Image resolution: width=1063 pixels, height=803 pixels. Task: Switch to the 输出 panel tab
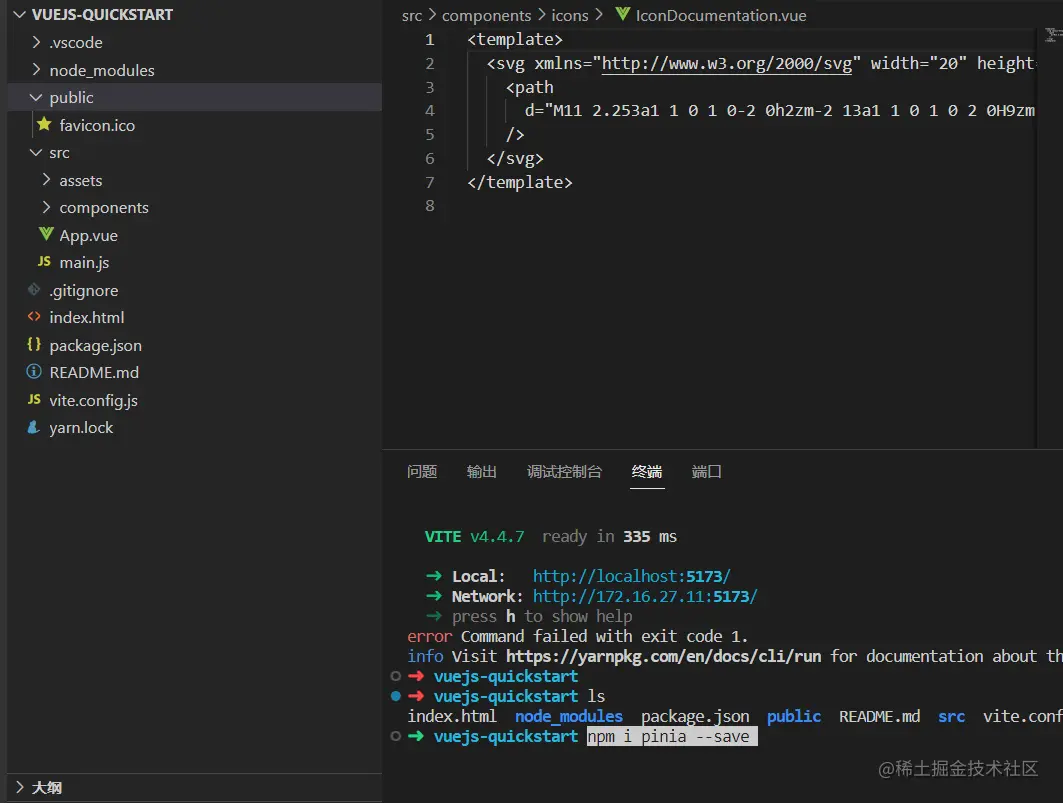tap(481, 471)
